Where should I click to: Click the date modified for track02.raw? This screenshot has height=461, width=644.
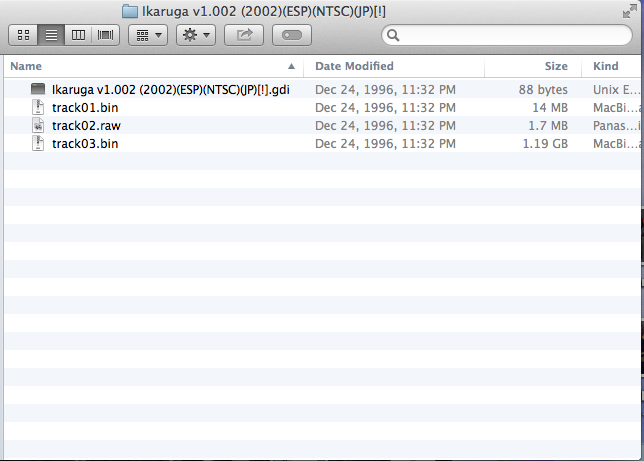coord(385,126)
